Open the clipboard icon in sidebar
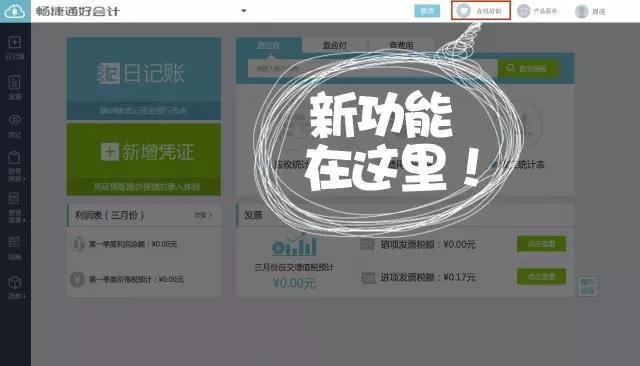This screenshot has height=366, width=640. (15, 166)
